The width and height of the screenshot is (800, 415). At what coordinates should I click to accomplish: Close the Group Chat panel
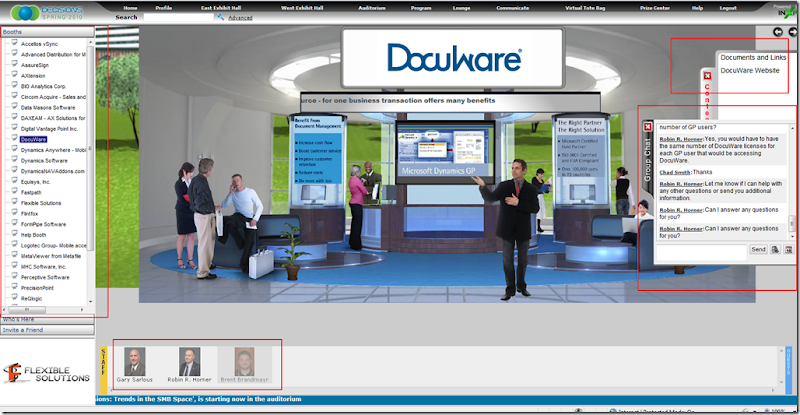coord(647,127)
